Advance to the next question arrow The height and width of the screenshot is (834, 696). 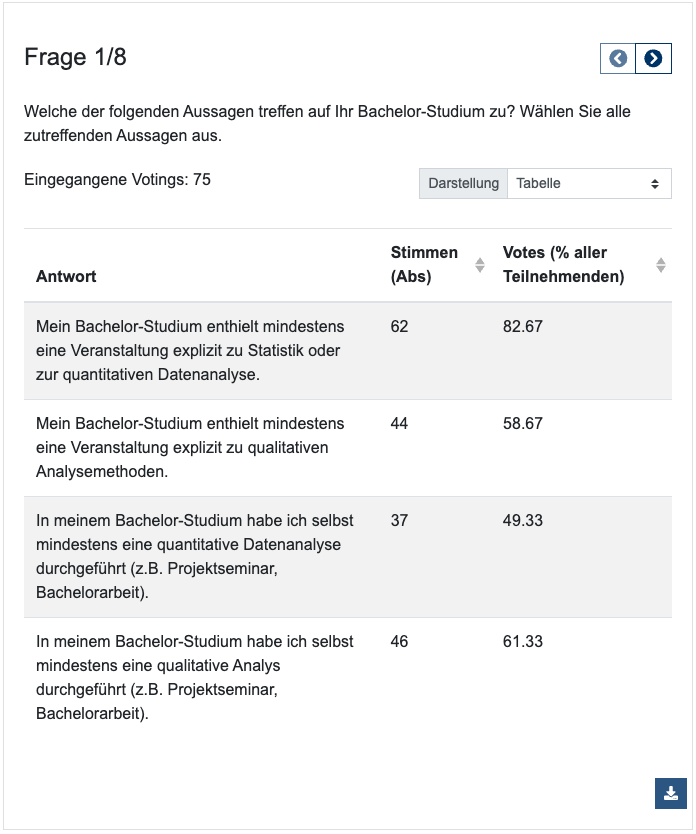(653, 59)
